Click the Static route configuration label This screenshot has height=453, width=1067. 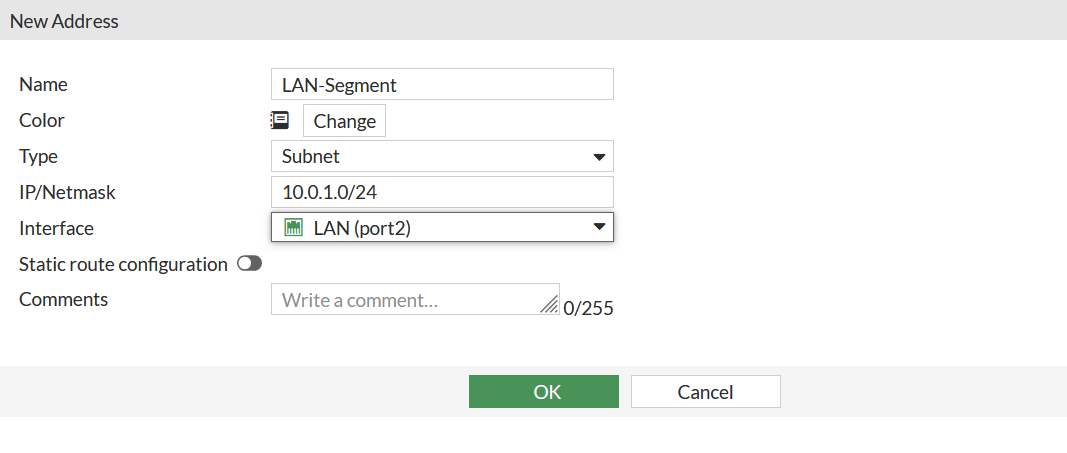pyautogui.click(x=123, y=264)
